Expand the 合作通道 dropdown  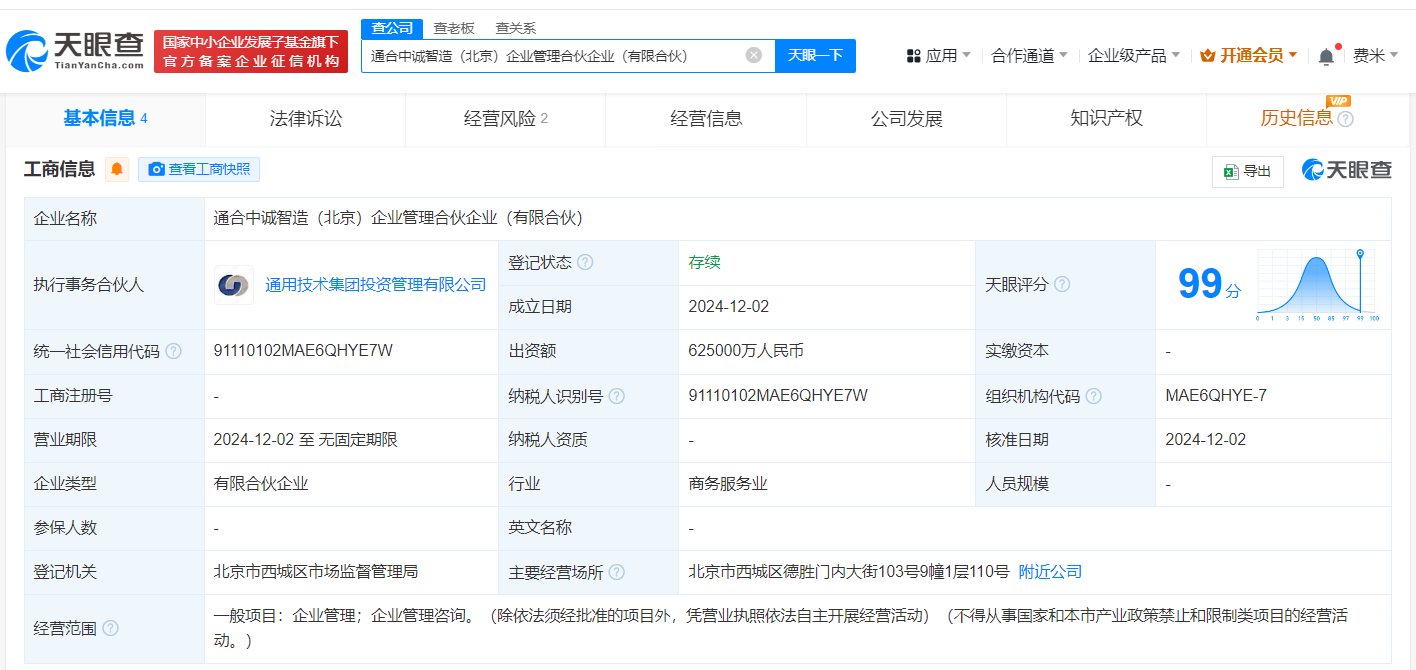(x=1029, y=56)
